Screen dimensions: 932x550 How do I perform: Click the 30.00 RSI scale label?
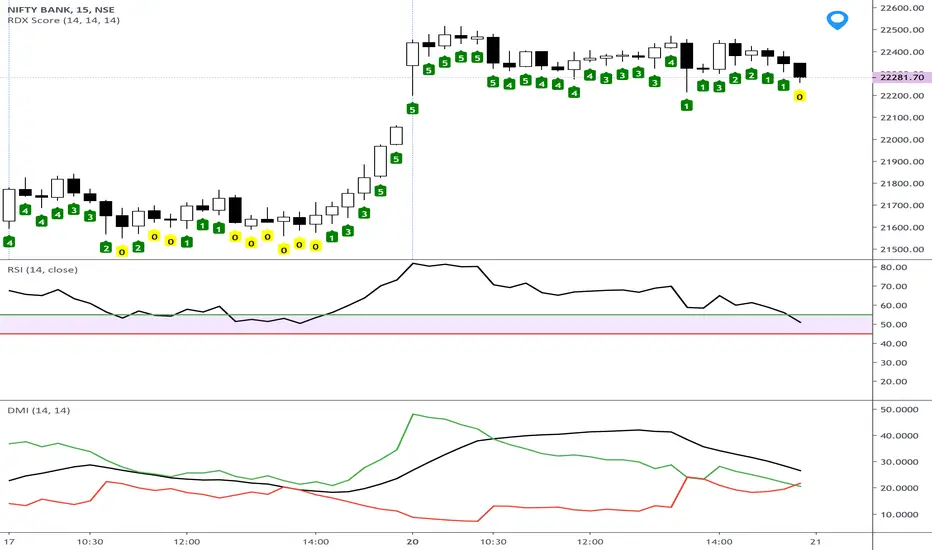[x=893, y=363]
